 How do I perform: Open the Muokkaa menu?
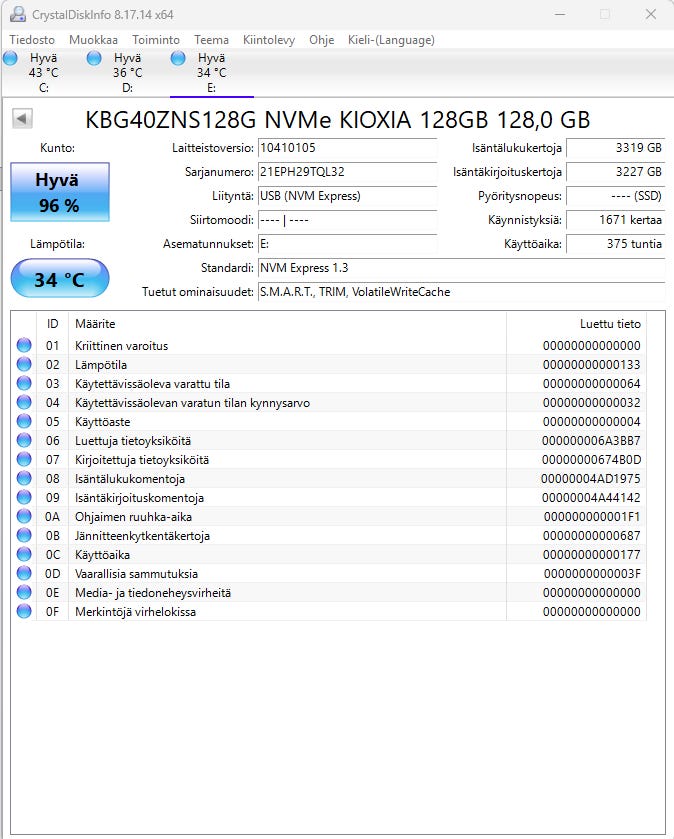(x=93, y=40)
